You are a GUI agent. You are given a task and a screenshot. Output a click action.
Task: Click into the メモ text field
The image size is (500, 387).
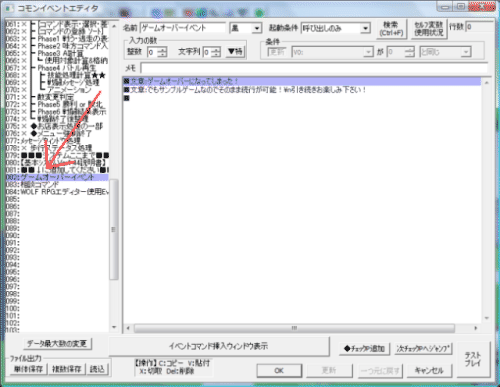coord(314,68)
